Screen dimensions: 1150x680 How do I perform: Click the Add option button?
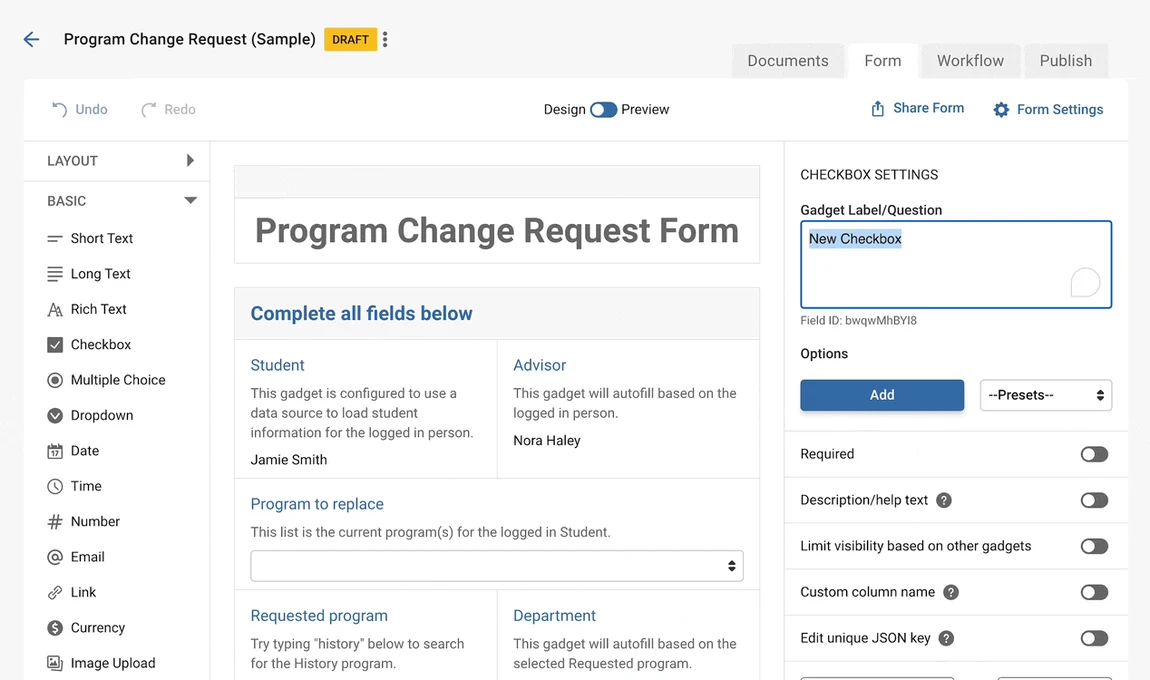click(882, 395)
